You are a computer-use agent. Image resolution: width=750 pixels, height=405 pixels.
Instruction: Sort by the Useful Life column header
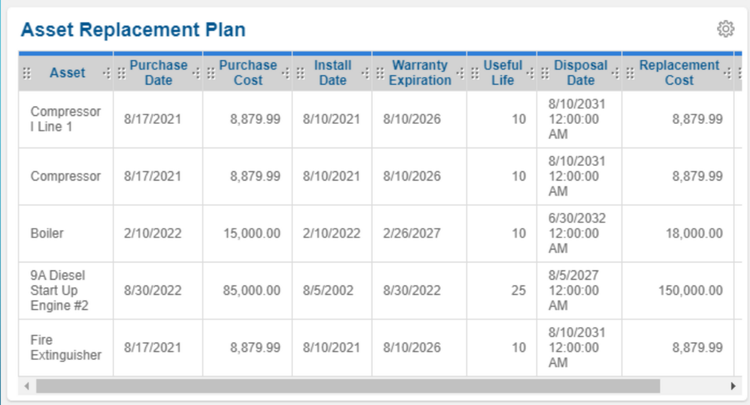[x=502, y=73]
